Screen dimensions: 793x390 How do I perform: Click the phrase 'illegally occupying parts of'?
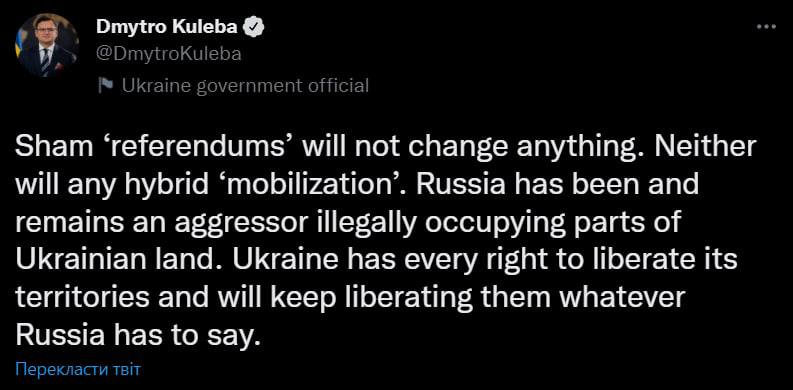pos(499,223)
